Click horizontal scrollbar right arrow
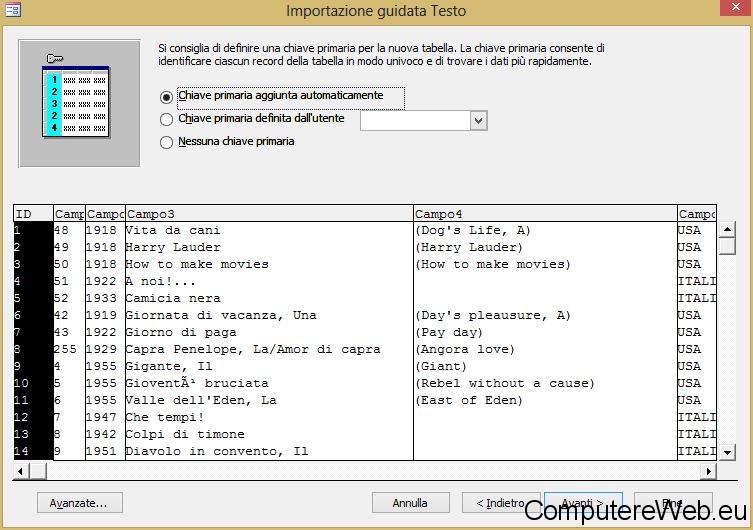 click(708, 471)
